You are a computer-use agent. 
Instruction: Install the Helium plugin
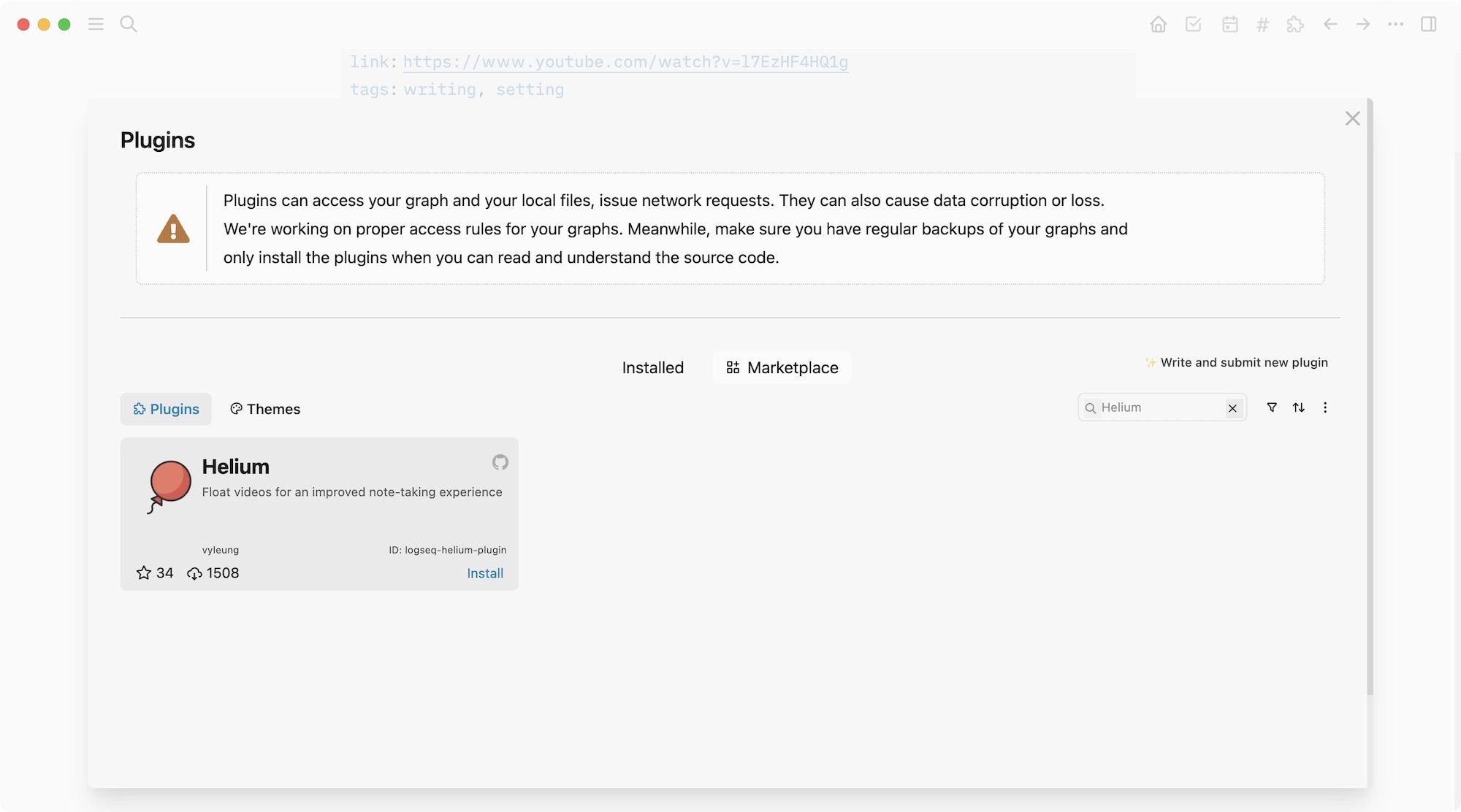[485, 573]
